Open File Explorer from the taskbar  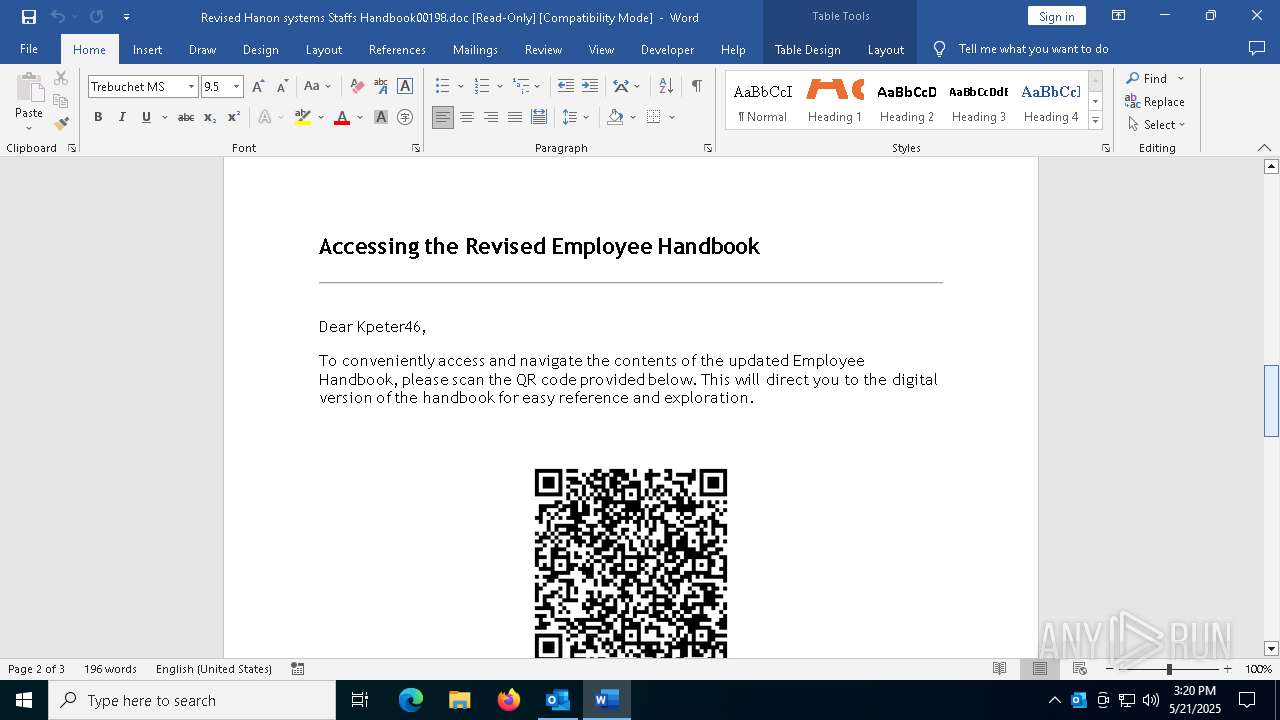(460, 700)
